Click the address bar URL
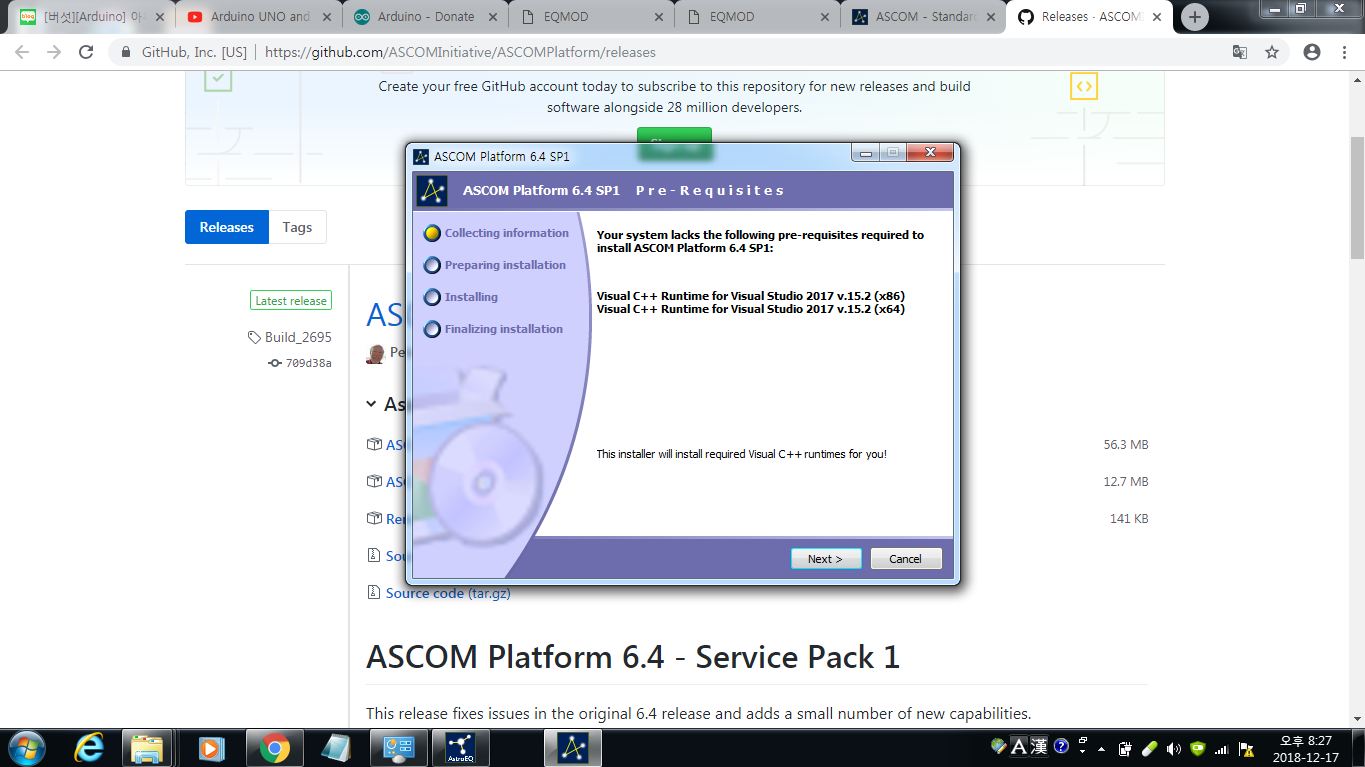This screenshot has width=1365, height=767. (461, 52)
